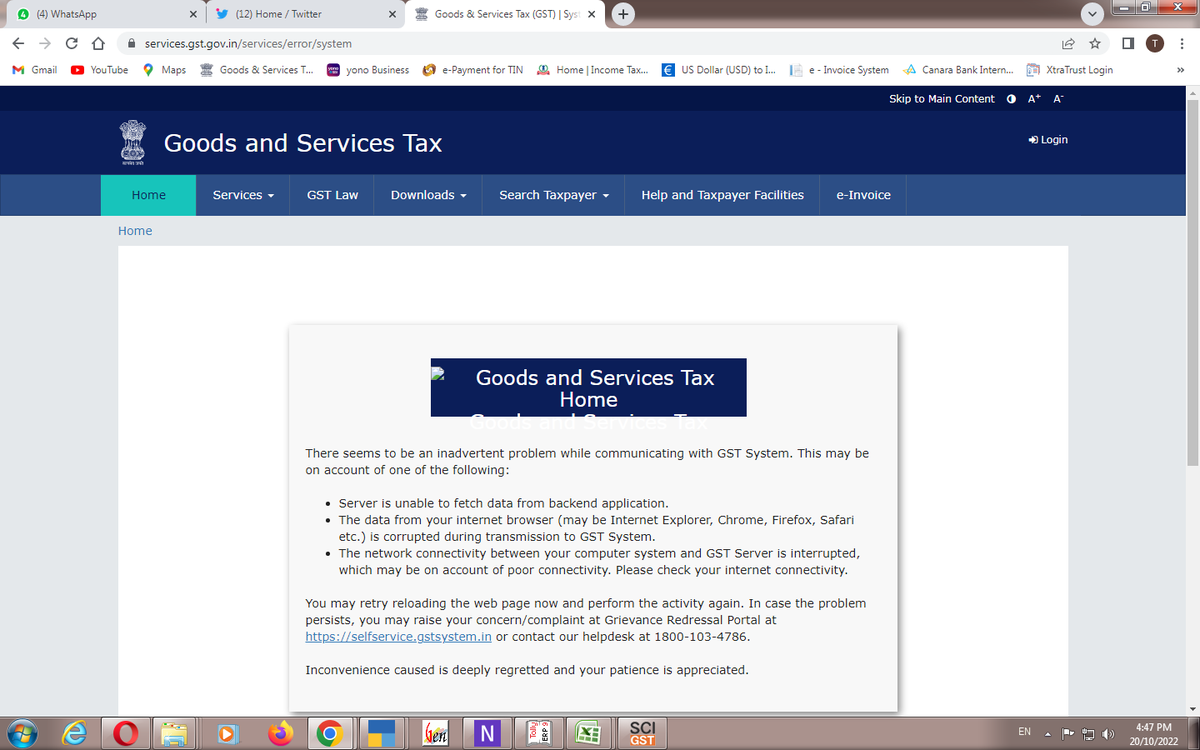This screenshot has height=750, width=1200.
Task: Open the Maps bookmark
Action: pyautogui.click(x=165, y=70)
